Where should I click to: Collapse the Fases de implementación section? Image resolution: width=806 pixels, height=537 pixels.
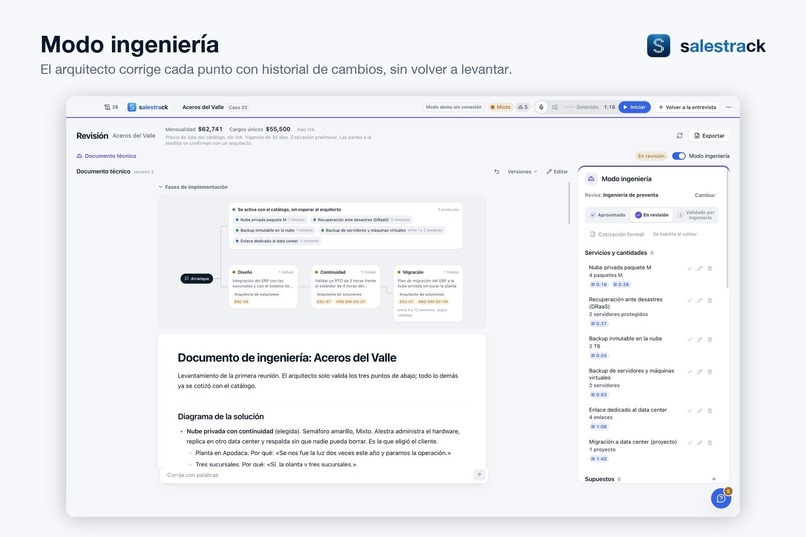click(193, 187)
